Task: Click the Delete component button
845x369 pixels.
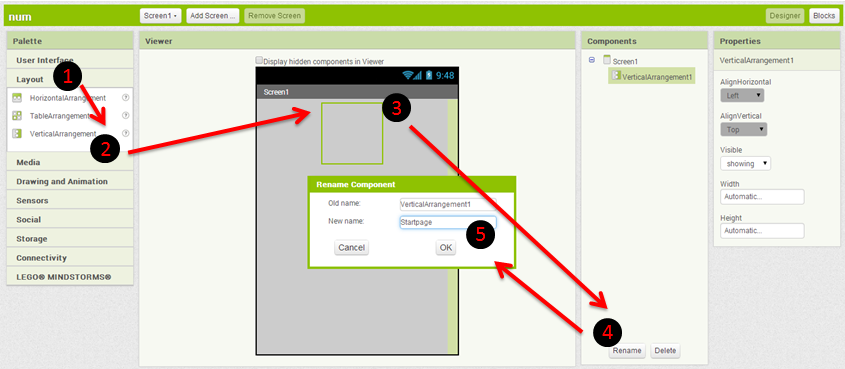Action: click(665, 351)
